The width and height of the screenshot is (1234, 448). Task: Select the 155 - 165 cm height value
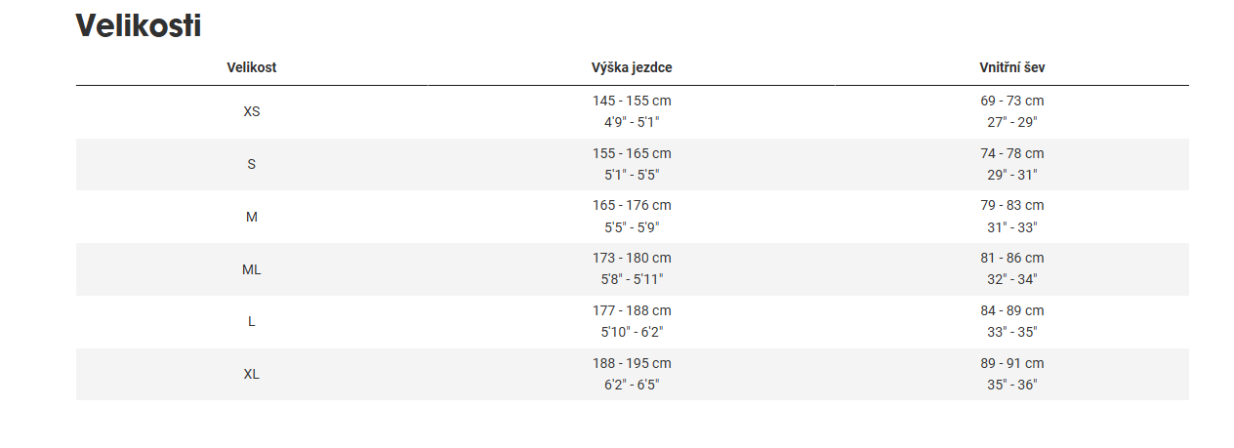[x=631, y=154]
